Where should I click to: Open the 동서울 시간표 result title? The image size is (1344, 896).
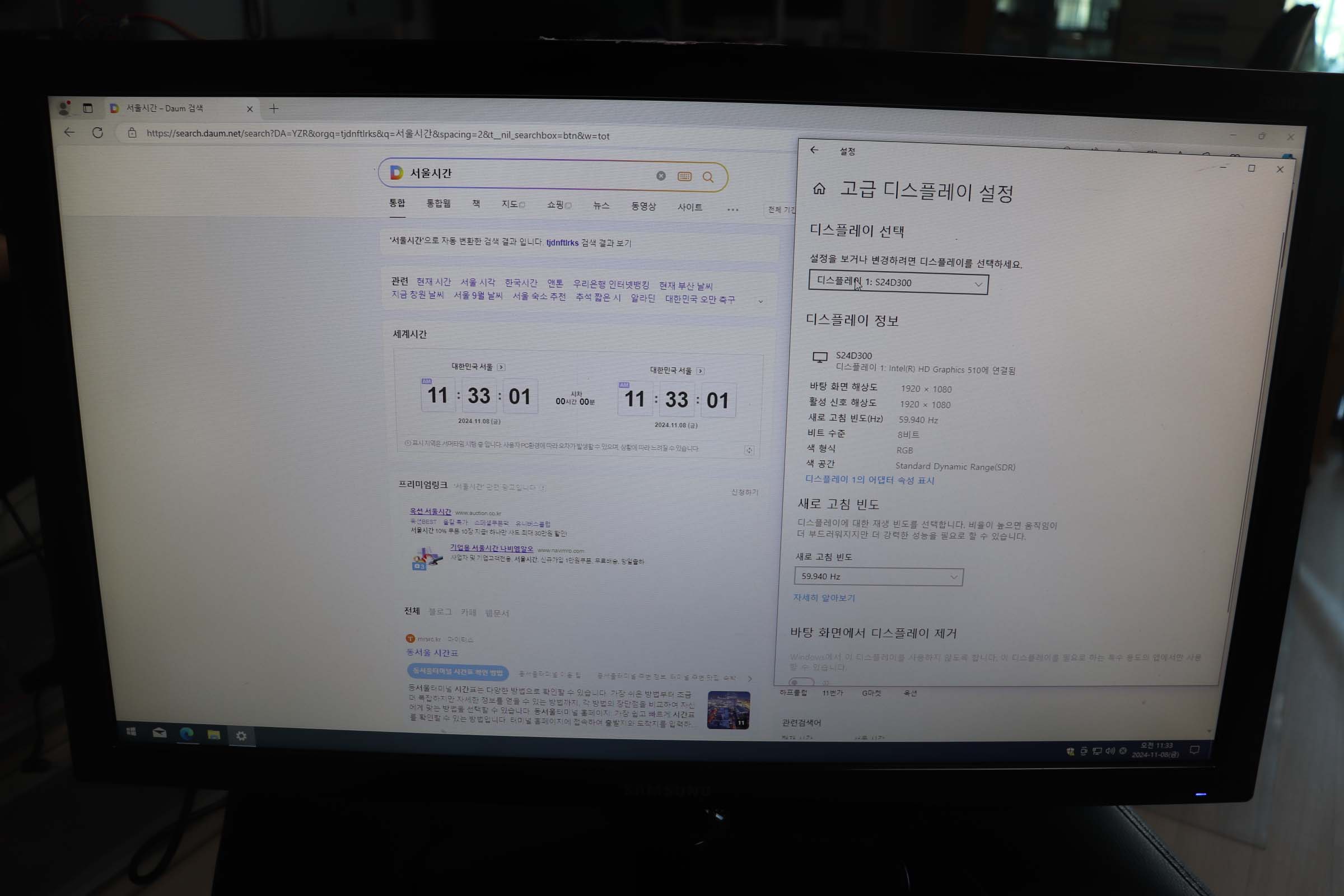[432, 652]
